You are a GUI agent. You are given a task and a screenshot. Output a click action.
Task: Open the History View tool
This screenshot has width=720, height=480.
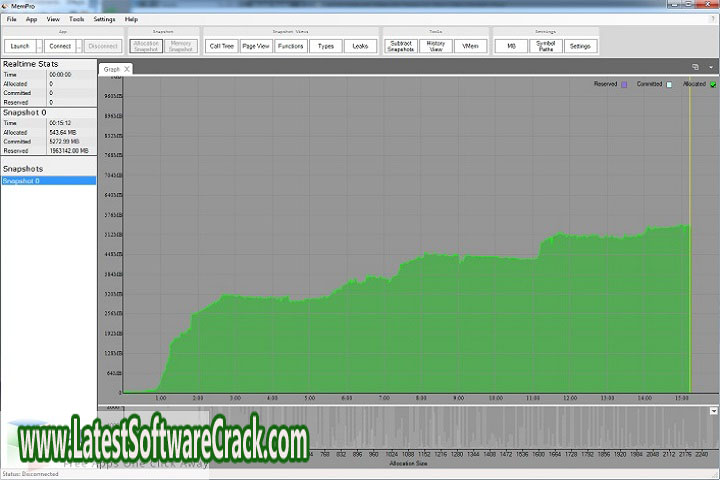tap(435, 46)
